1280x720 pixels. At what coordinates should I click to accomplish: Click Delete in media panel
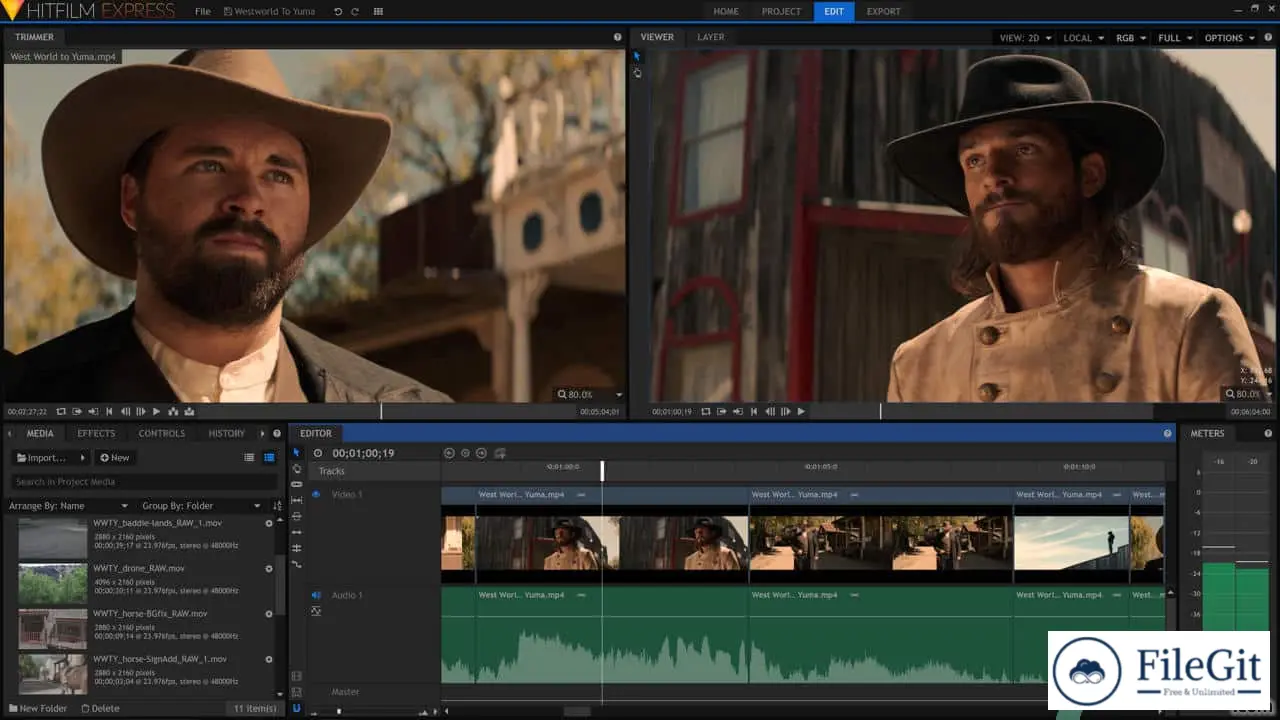click(100, 708)
